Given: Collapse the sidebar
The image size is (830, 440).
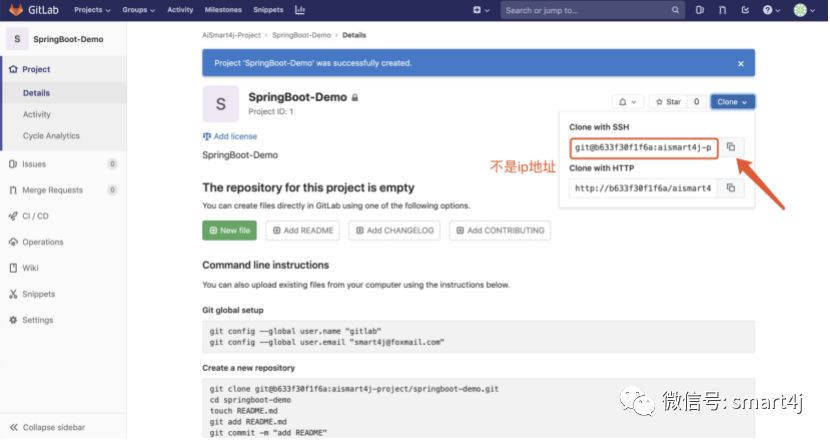Looking at the screenshot, I should pyautogui.click(x=48, y=427).
